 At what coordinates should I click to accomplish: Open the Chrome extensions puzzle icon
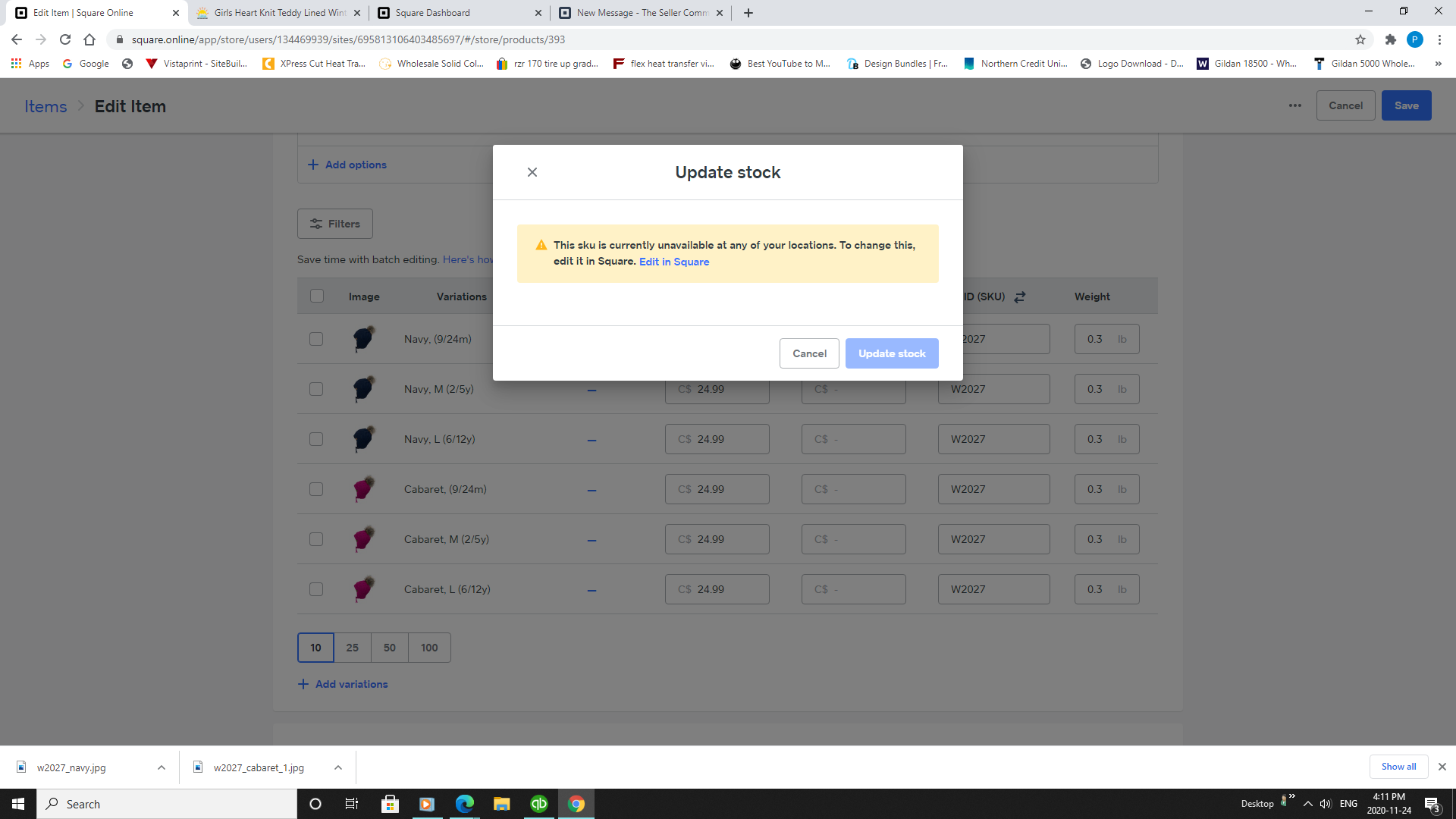(1390, 39)
